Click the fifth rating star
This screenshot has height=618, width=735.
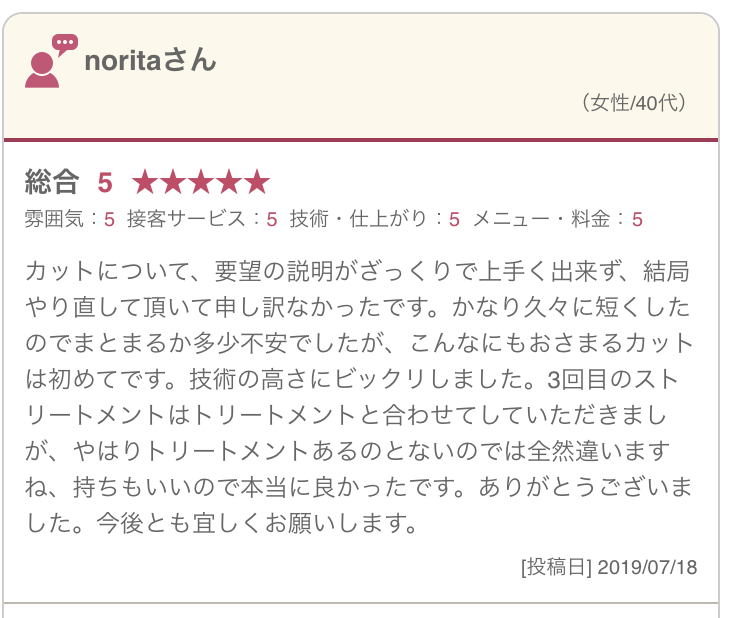(x=257, y=182)
